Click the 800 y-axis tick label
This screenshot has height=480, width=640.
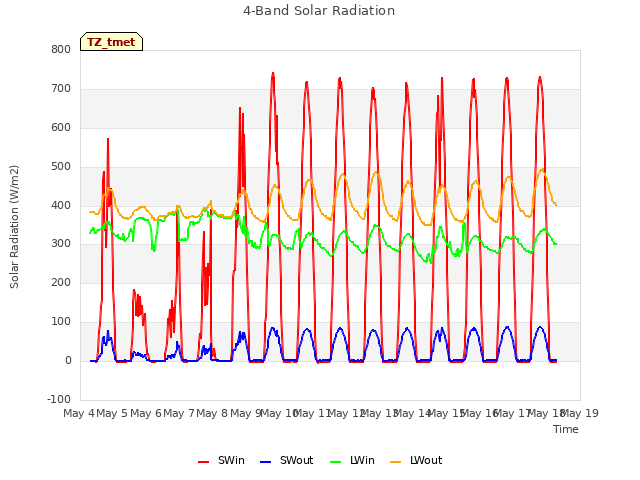click(x=61, y=49)
